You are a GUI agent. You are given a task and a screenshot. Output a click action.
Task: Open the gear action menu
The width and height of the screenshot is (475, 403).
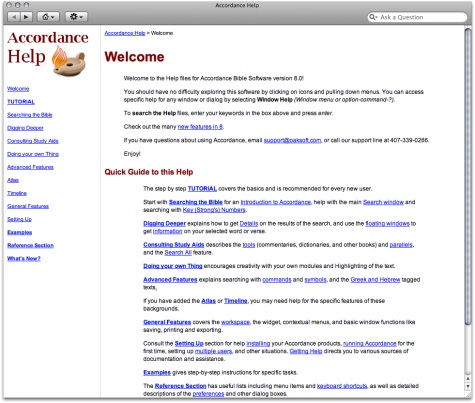pyautogui.click(x=76, y=17)
